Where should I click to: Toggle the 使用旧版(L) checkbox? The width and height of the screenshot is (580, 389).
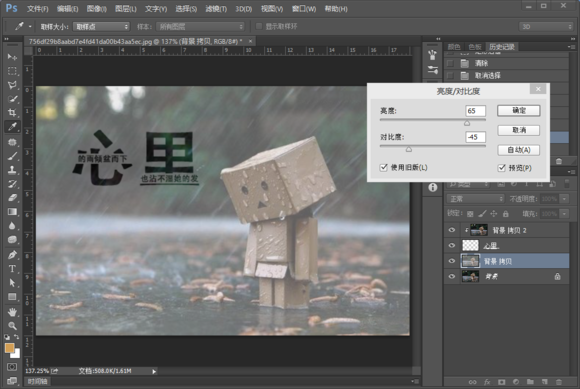pos(384,168)
